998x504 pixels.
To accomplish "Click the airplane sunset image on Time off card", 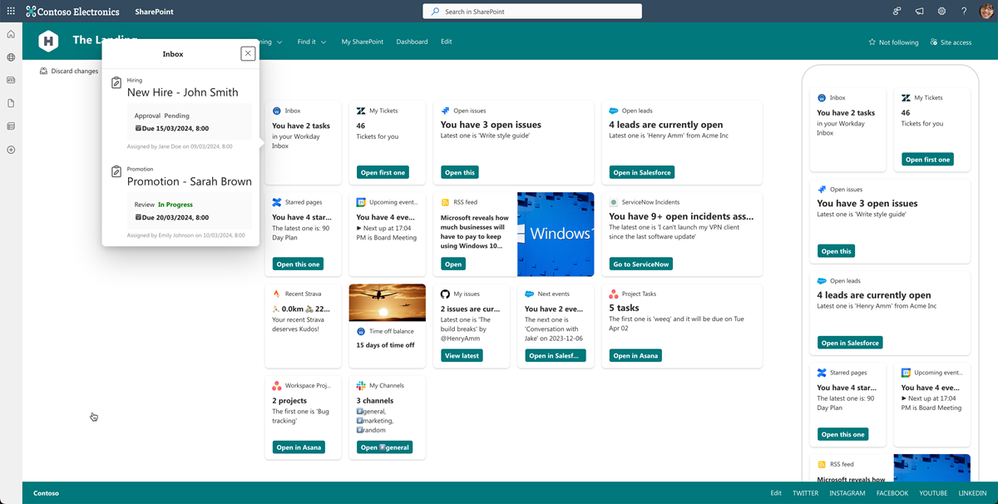I will click(x=387, y=302).
